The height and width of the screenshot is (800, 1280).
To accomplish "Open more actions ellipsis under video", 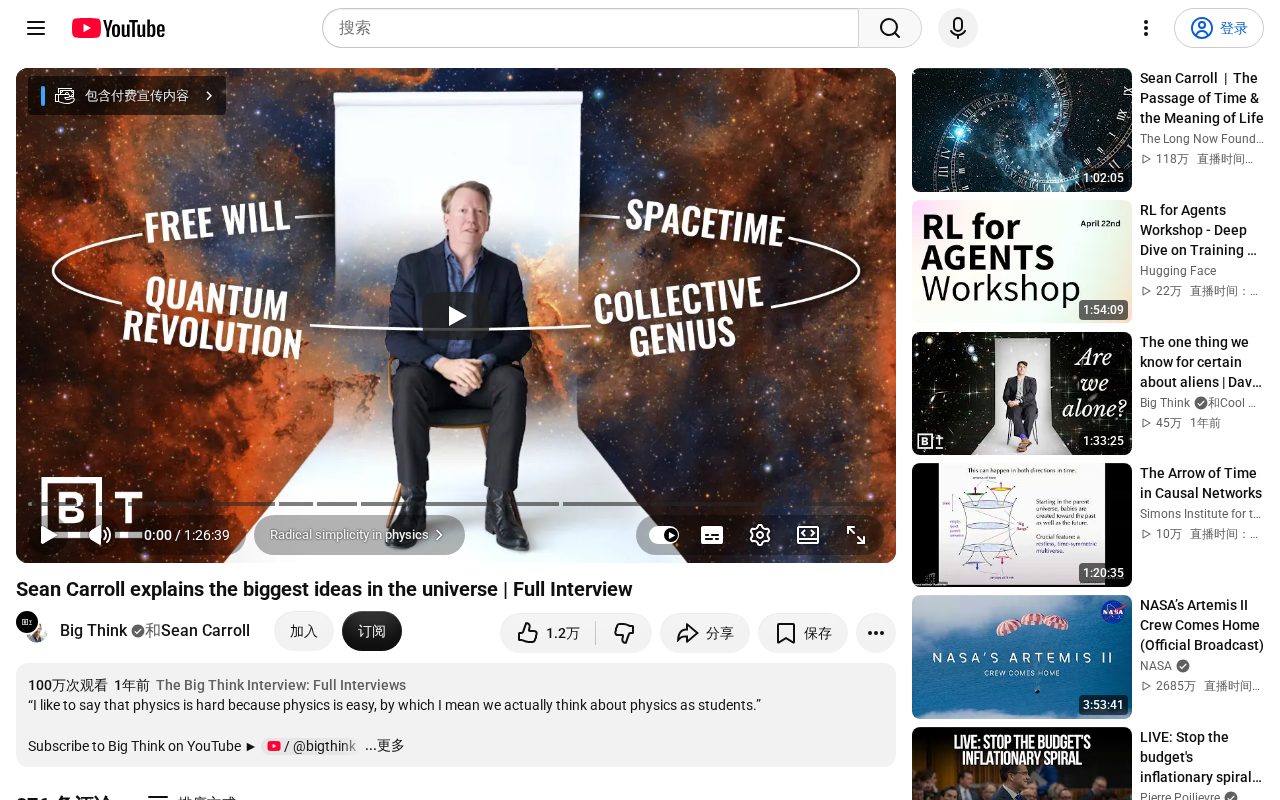I will [876, 633].
